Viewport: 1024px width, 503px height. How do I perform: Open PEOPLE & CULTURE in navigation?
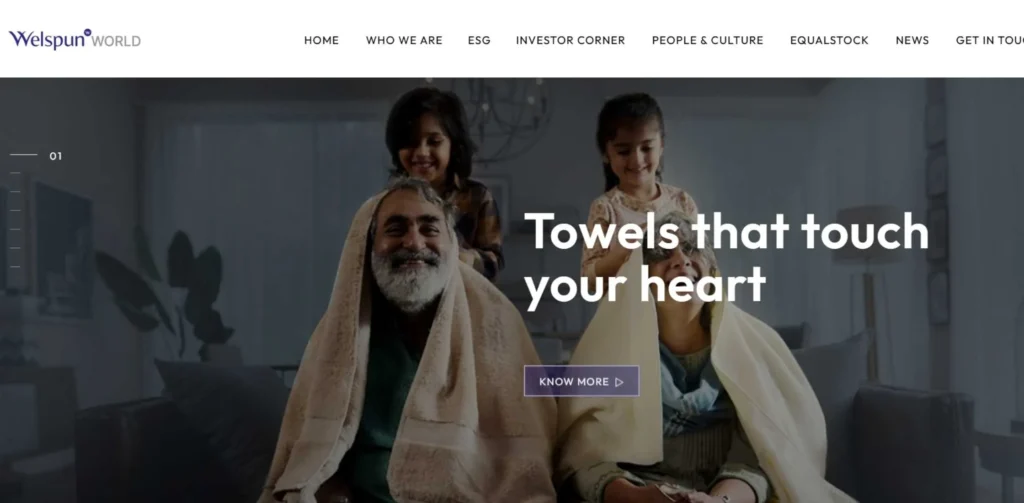[x=707, y=41]
